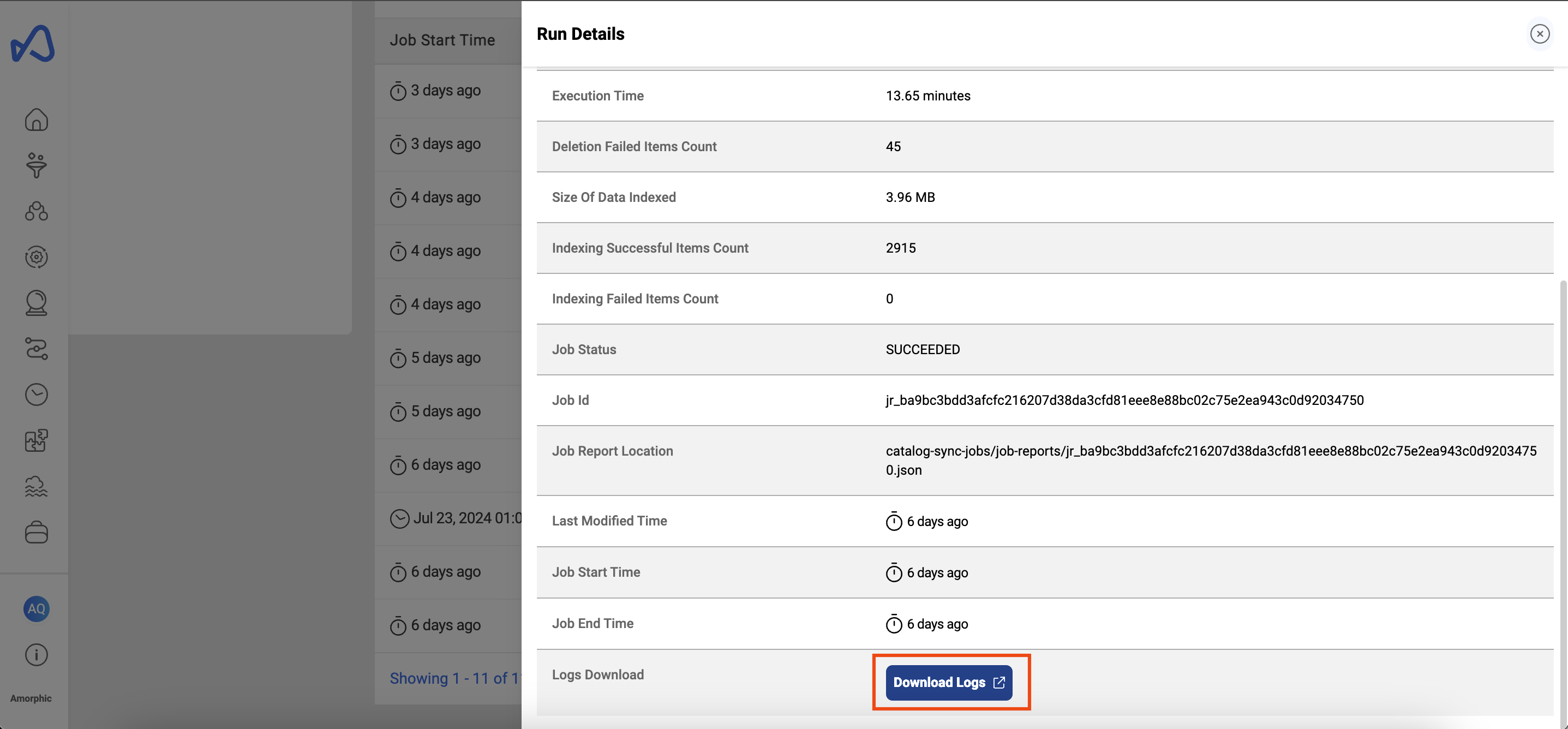Open the funnel ingestion icon in sidebar

(36, 165)
